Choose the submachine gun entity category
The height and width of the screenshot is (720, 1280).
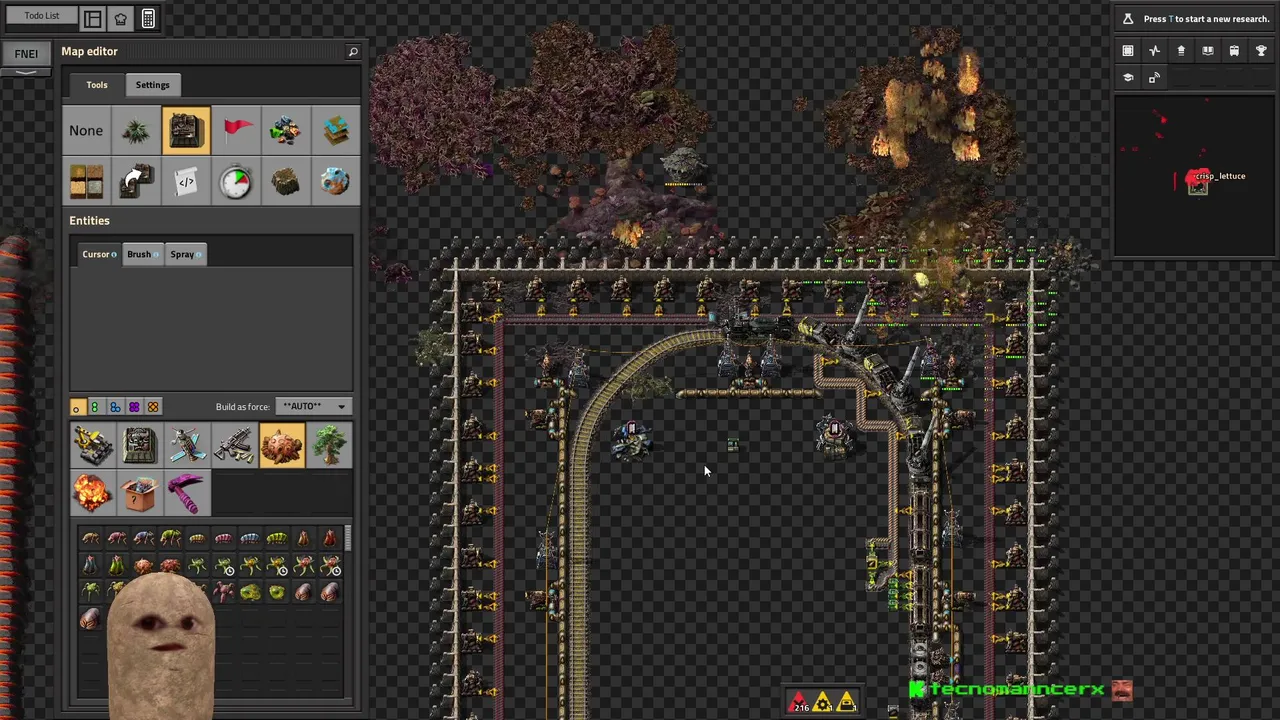coord(234,445)
